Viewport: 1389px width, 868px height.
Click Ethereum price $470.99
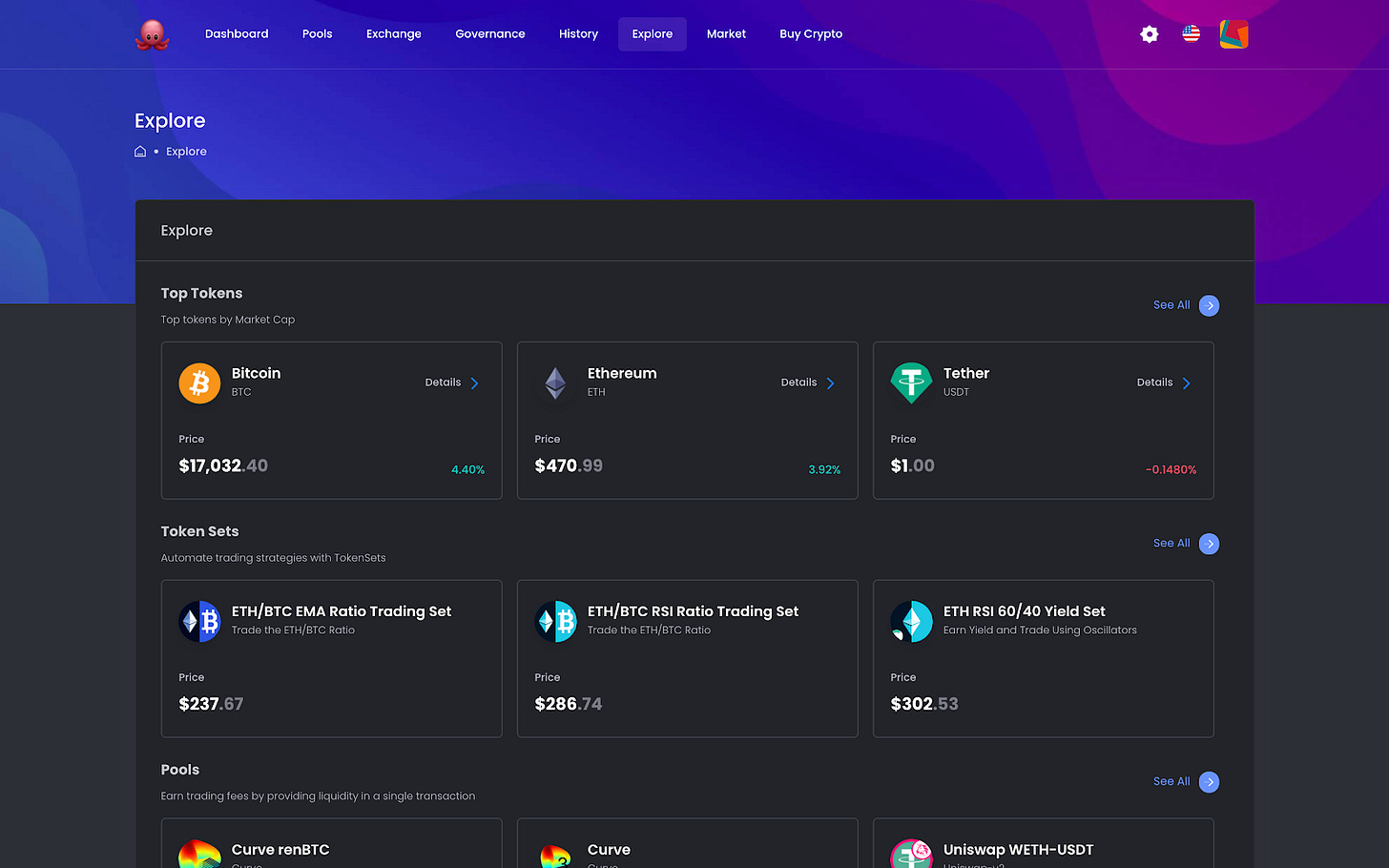click(569, 465)
